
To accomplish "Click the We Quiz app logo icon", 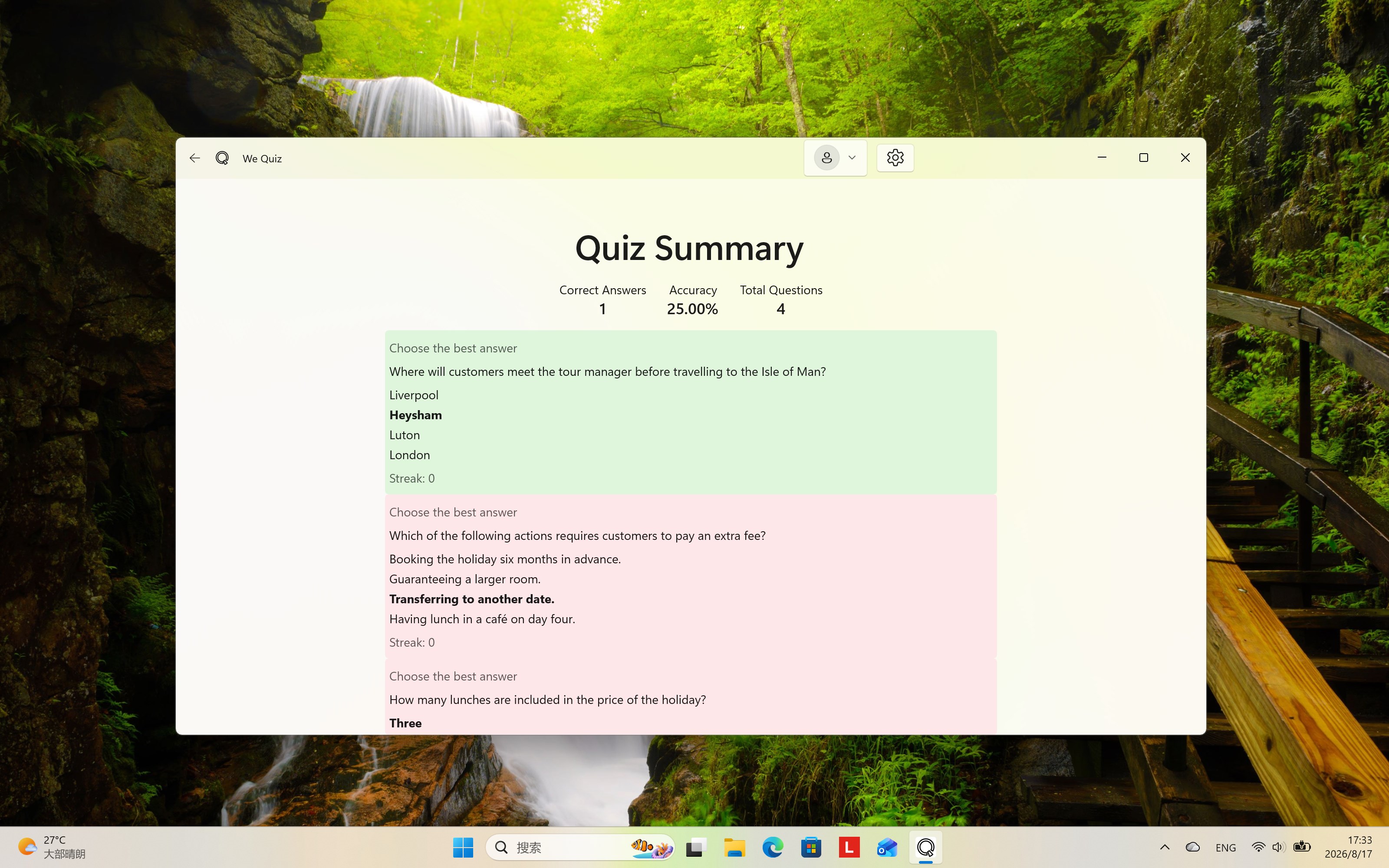I will [222, 158].
